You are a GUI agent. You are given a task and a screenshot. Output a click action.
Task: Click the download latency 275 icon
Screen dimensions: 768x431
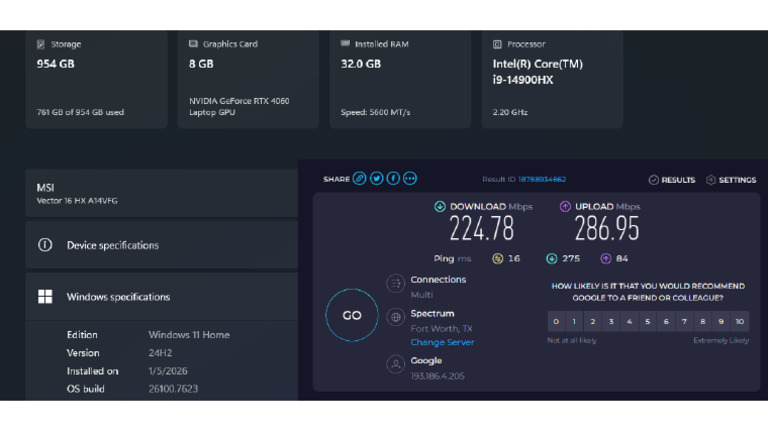tap(552, 259)
